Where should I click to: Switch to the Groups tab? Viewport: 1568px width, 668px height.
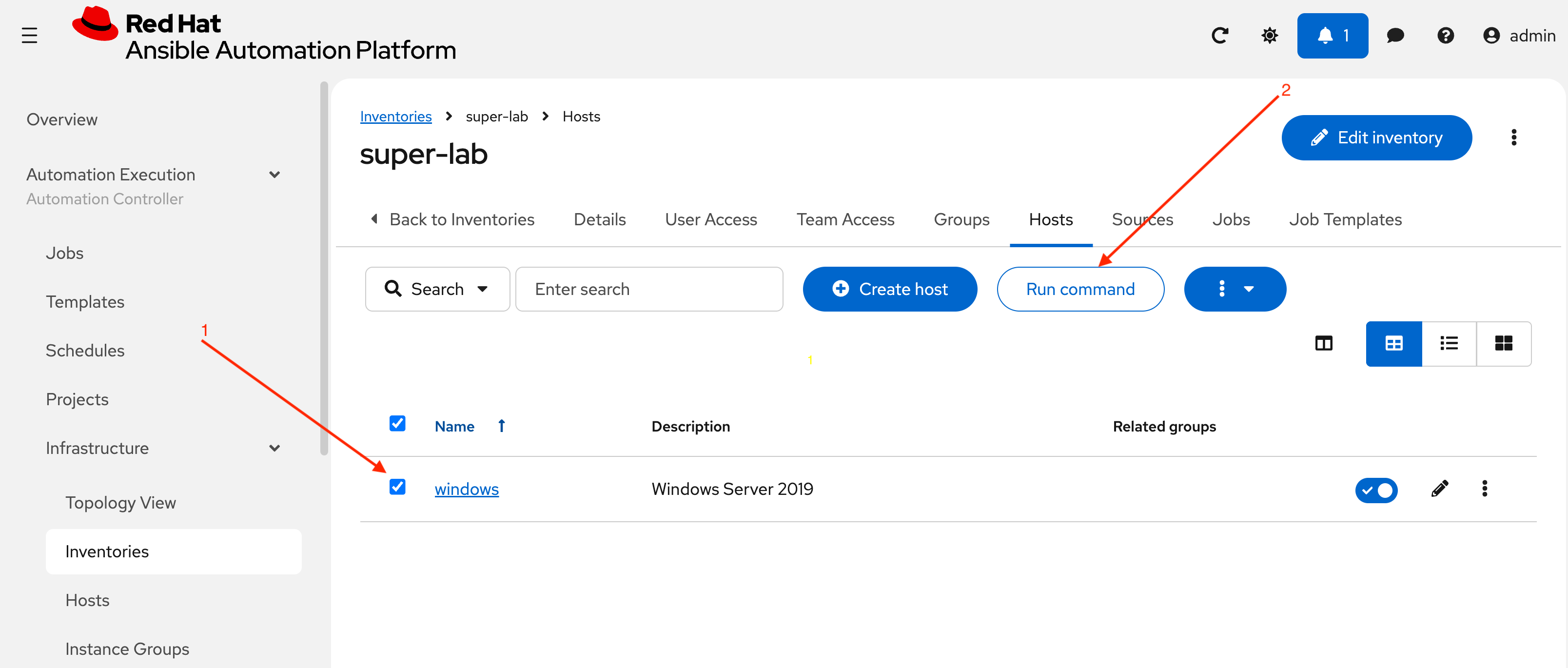pos(961,219)
